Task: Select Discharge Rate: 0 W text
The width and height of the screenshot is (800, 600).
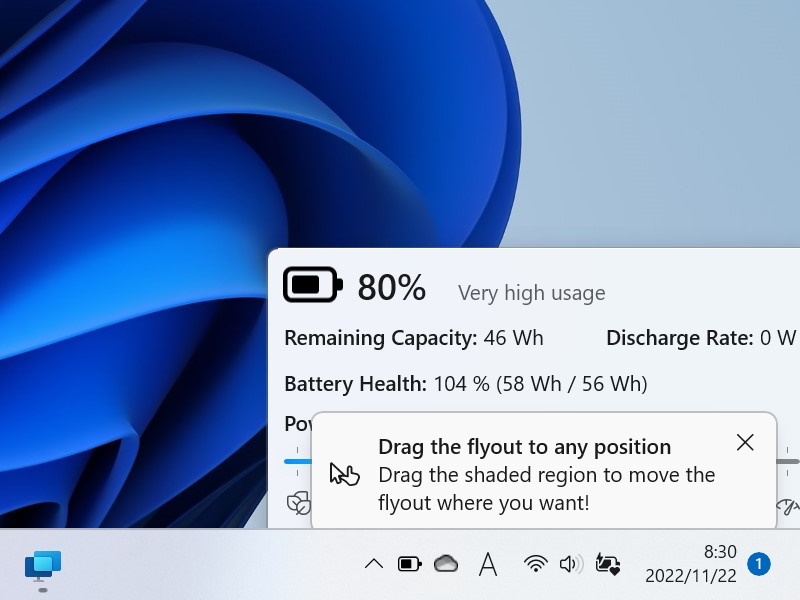Action: click(701, 338)
